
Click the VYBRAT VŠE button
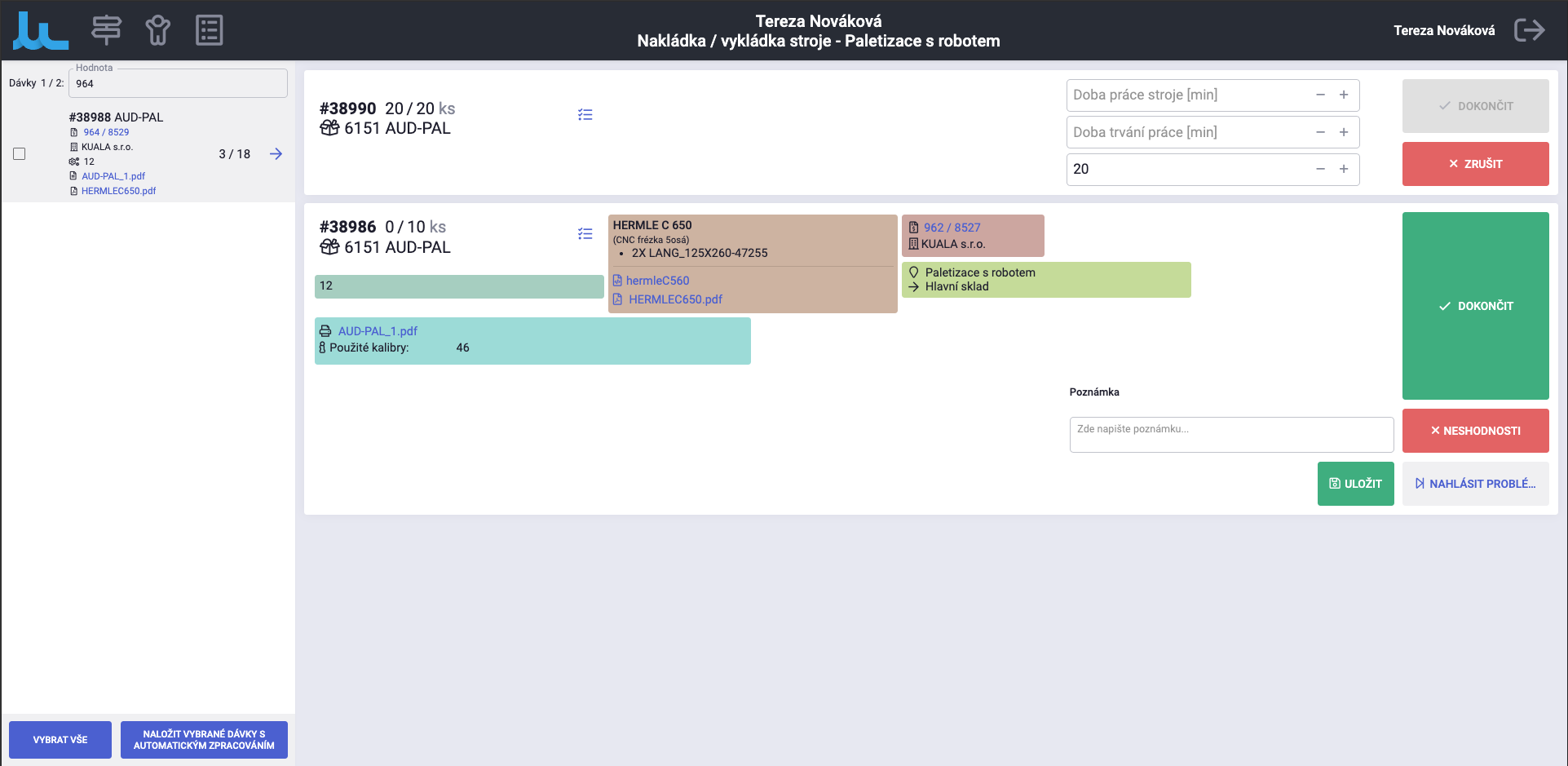coord(60,740)
